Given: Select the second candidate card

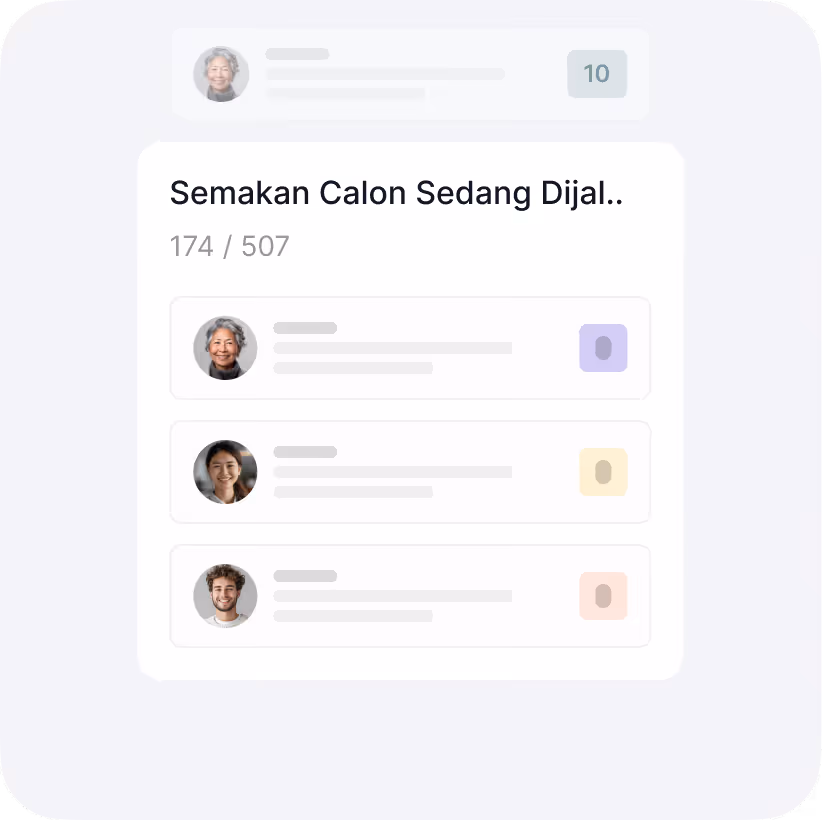Looking at the screenshot, I should pos(410,472).
